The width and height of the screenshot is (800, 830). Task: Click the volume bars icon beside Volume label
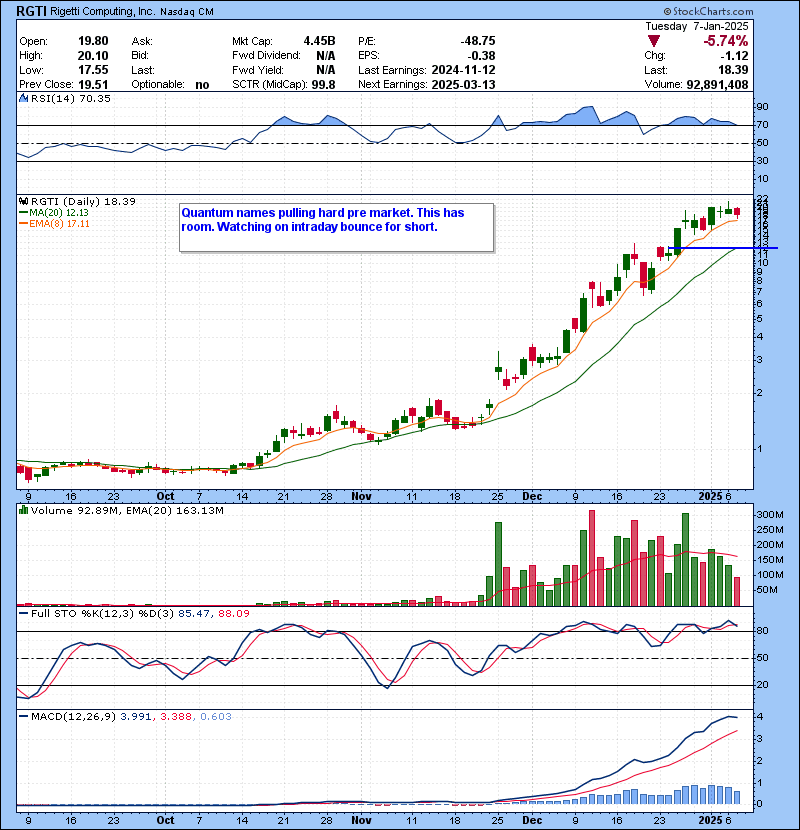tap(24, 510)
